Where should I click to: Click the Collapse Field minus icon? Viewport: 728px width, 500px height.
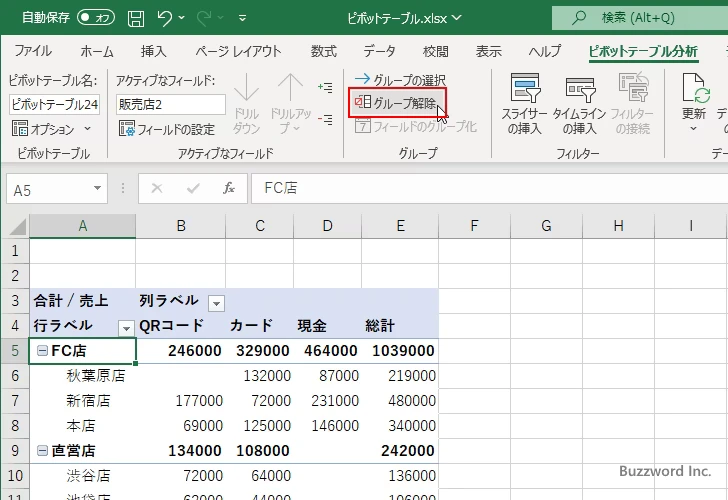point(325,120)
